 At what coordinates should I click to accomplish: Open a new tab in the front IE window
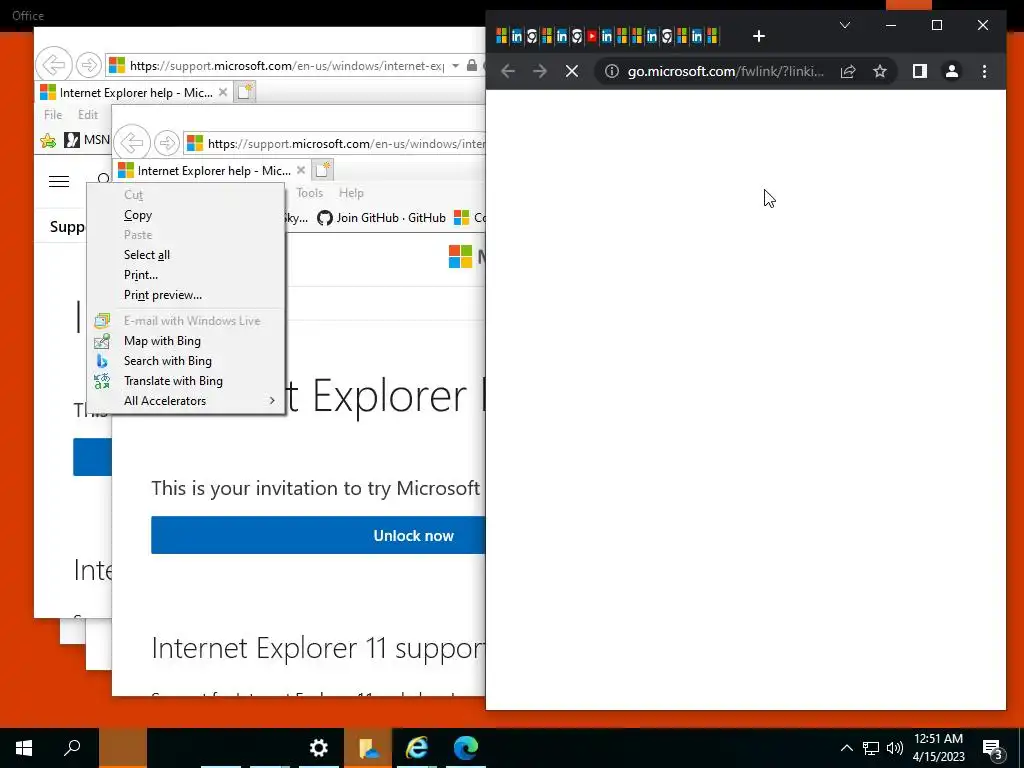click(x=322, y=170)
